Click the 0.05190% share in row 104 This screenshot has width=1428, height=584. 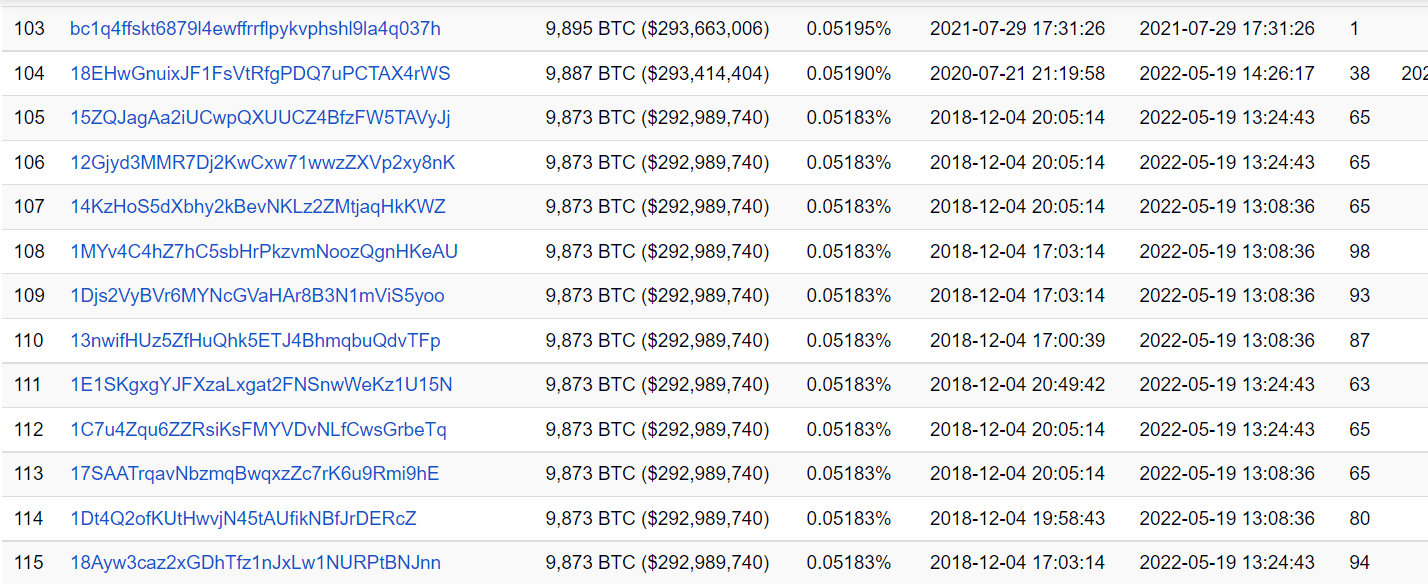pyautogui.click(x=848, y=73)
